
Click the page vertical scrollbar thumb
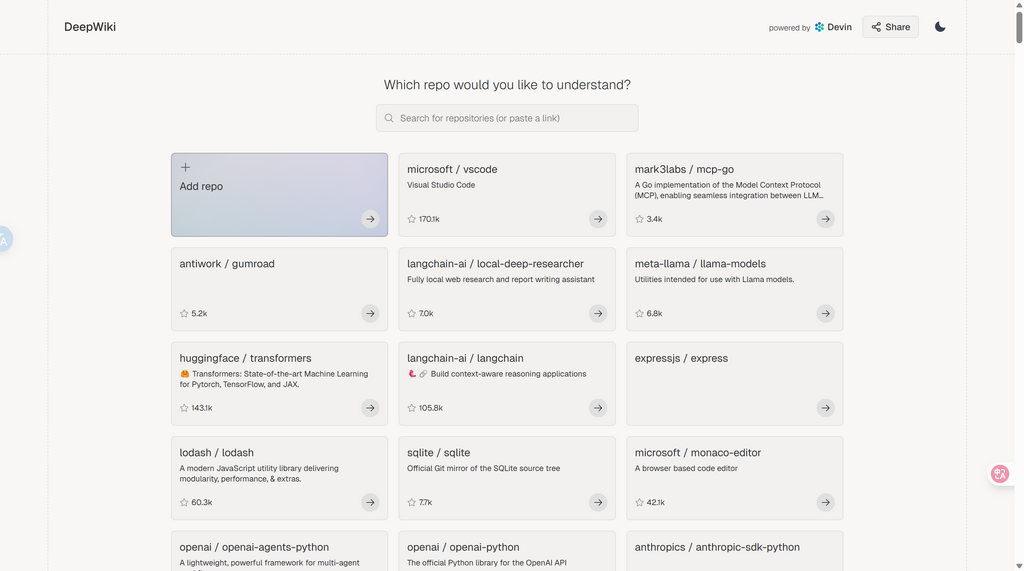click(1019, 26)
